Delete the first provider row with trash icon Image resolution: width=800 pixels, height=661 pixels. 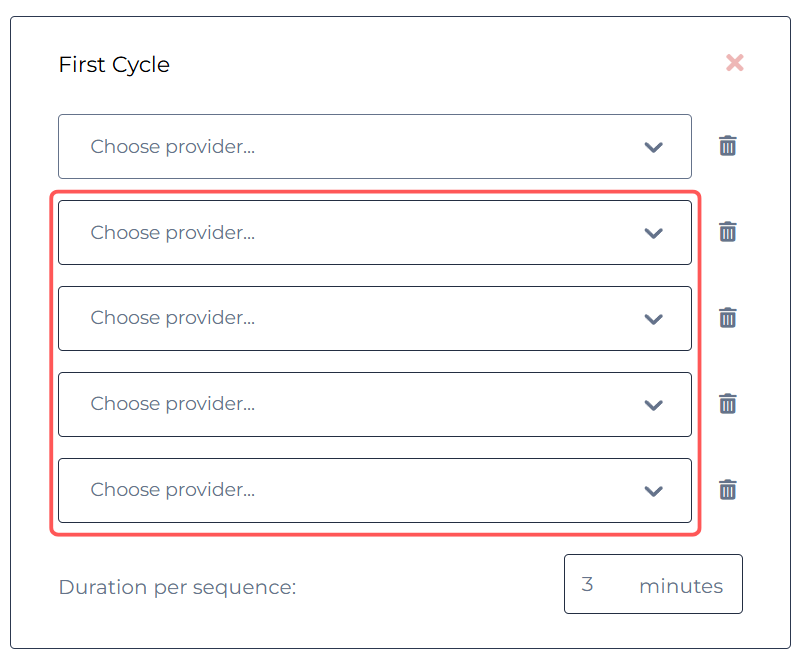(x=728, y=146)
